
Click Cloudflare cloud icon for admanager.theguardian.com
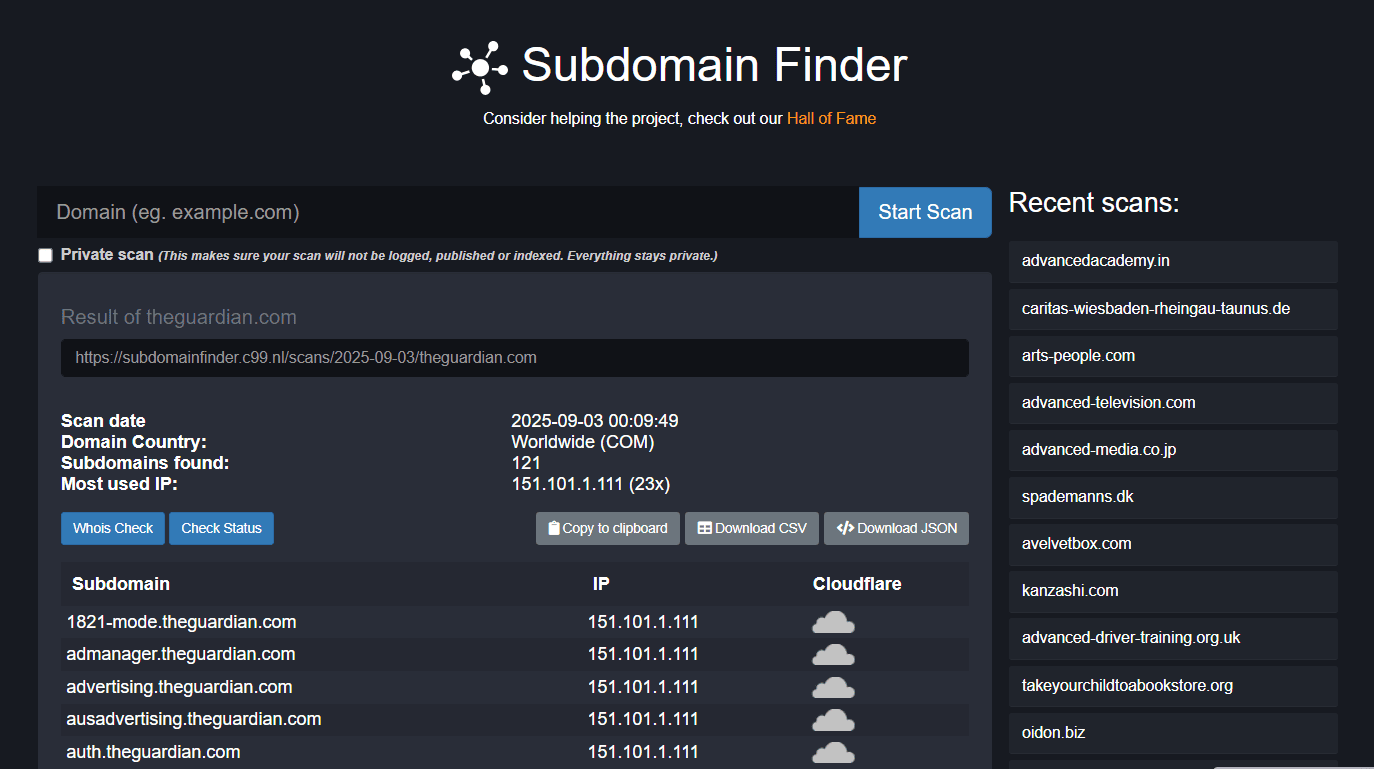coord(833,655)
